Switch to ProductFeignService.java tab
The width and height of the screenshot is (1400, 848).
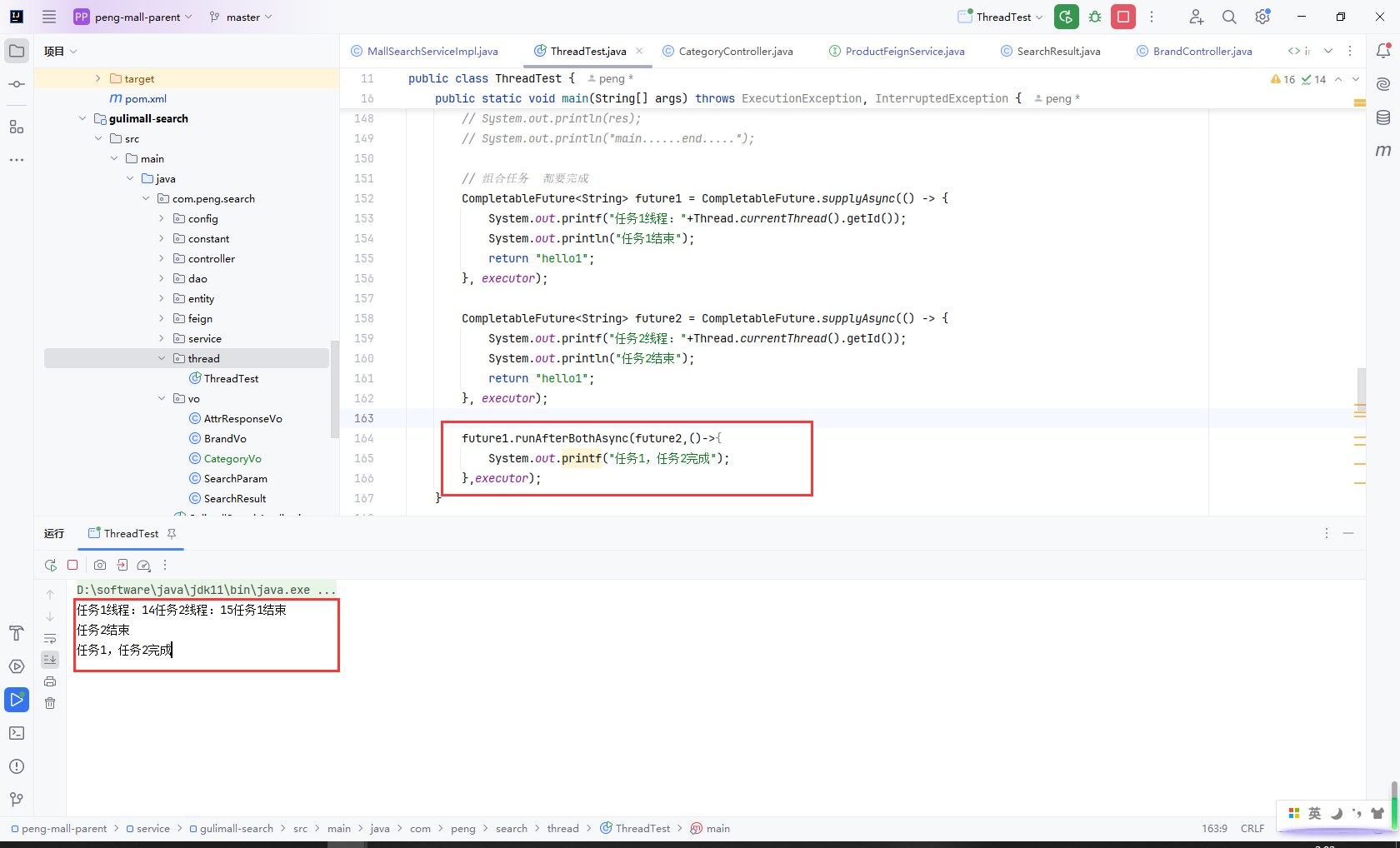coord(897,51)
